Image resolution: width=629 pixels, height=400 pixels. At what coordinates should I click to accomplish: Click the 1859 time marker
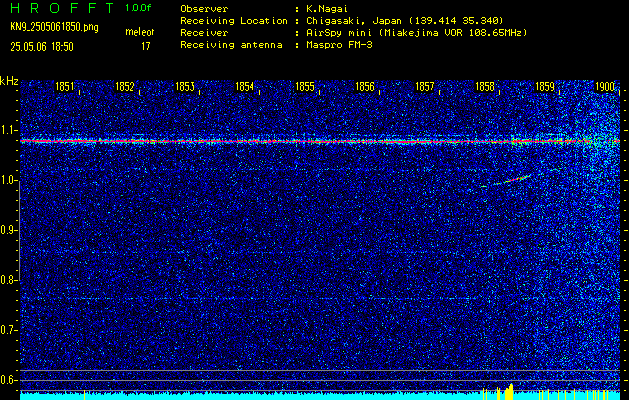[x=545, y=87]
